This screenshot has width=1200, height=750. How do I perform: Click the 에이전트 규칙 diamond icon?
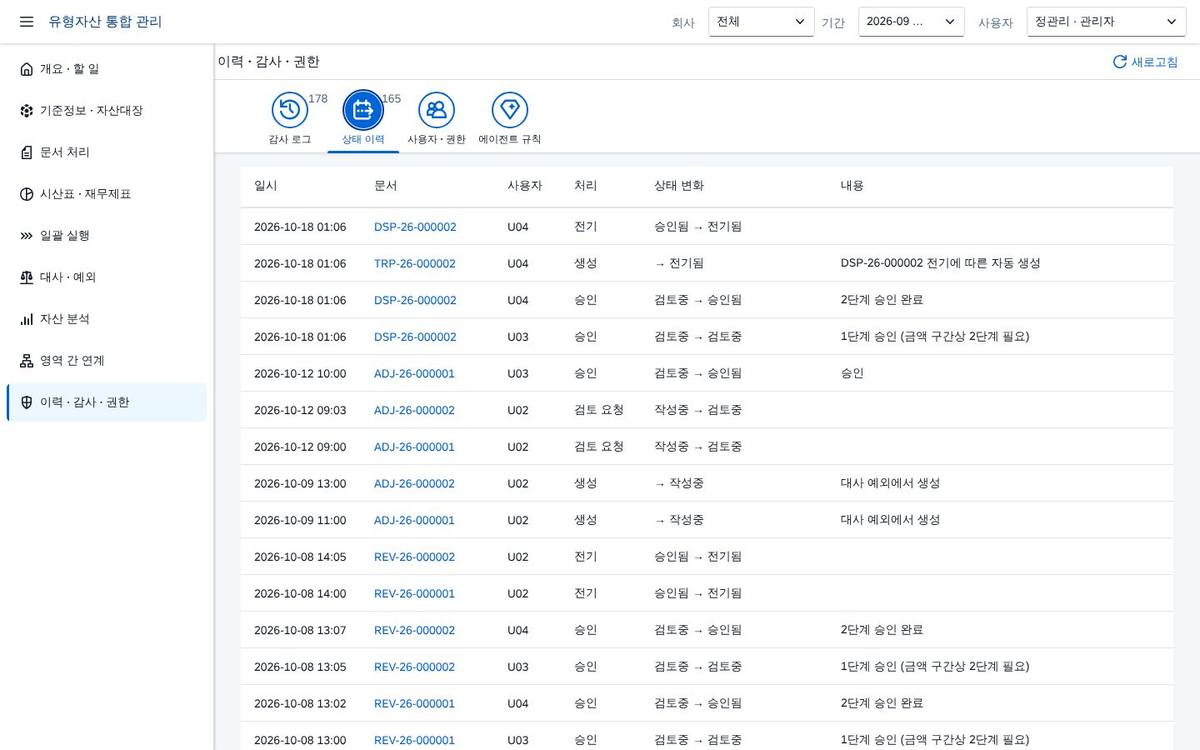tap(510, 110)
